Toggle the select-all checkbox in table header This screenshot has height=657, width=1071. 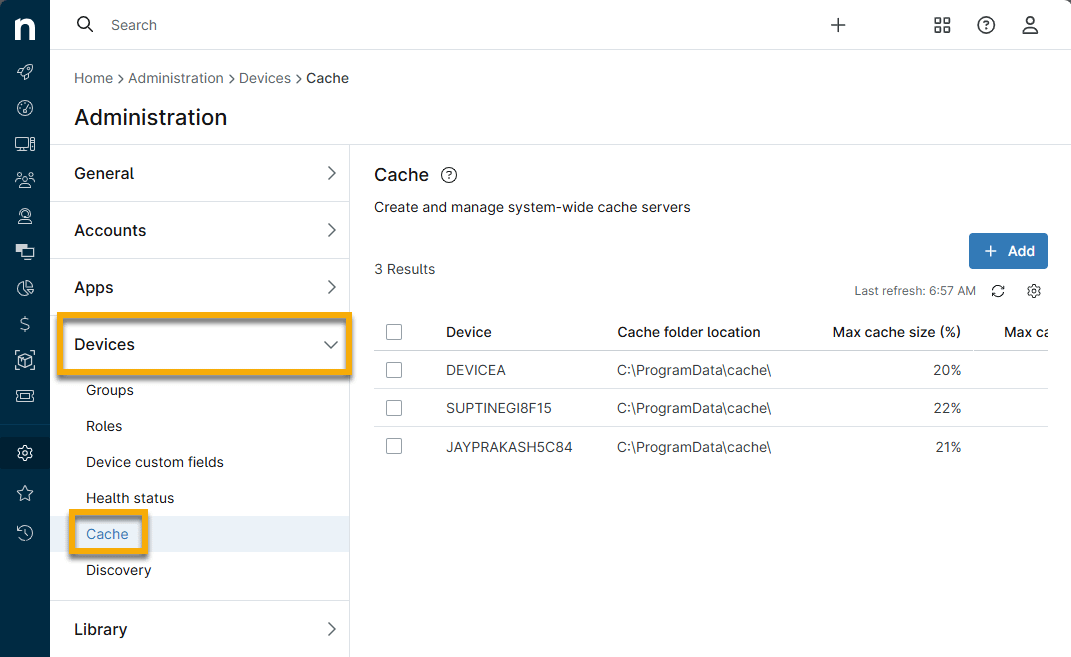(x=394, y=332)
